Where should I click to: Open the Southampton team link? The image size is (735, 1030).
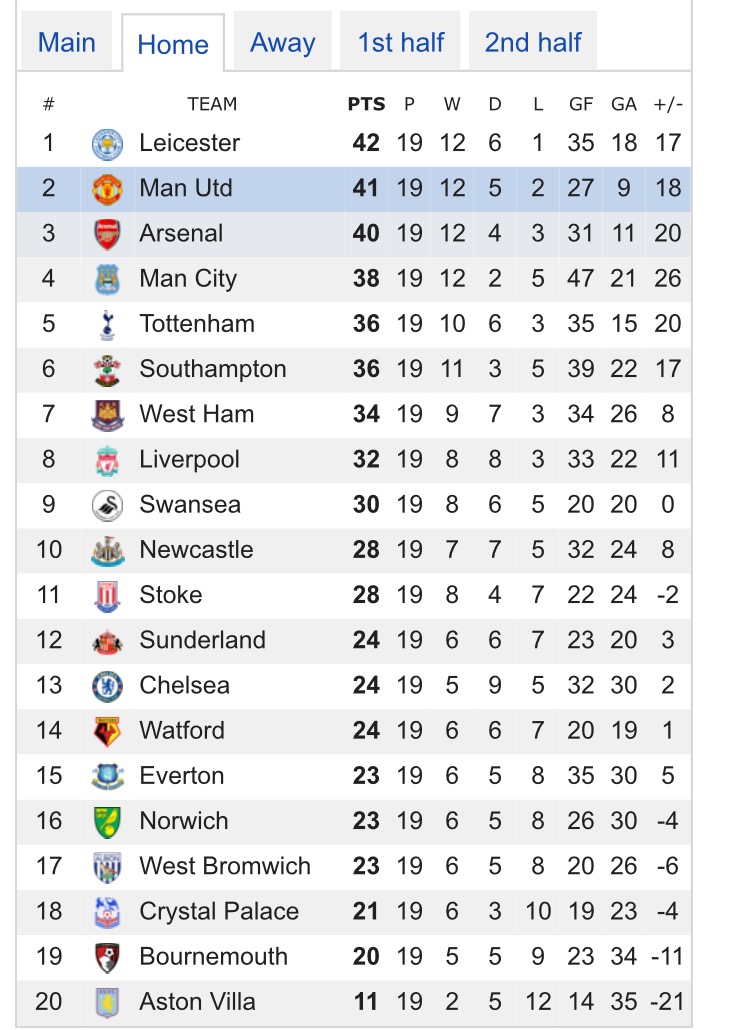coord(212,369)
